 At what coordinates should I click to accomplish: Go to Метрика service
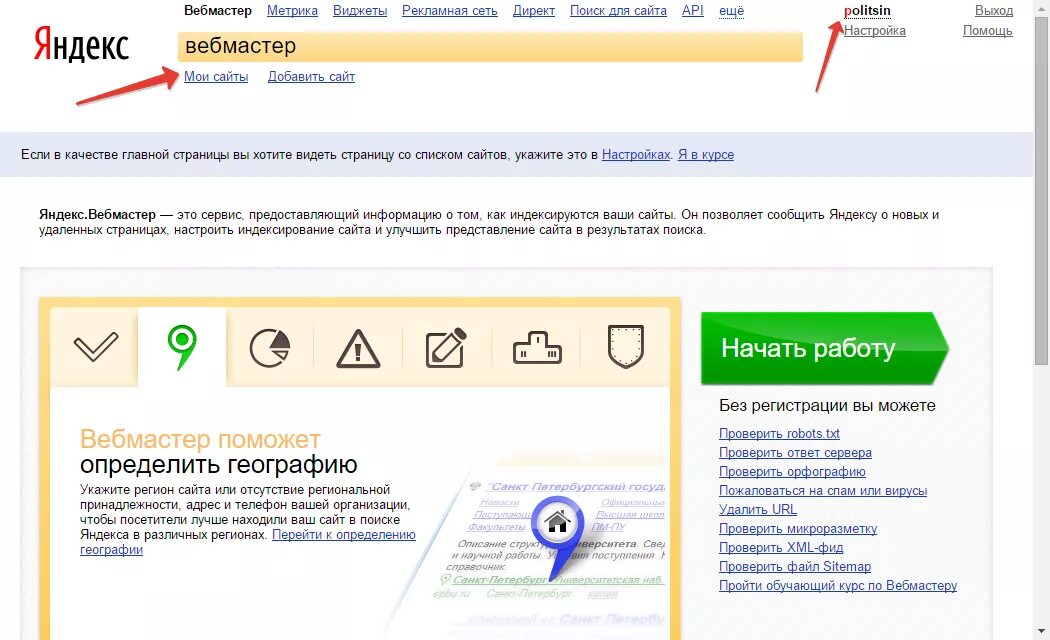[x=292, y=11]
